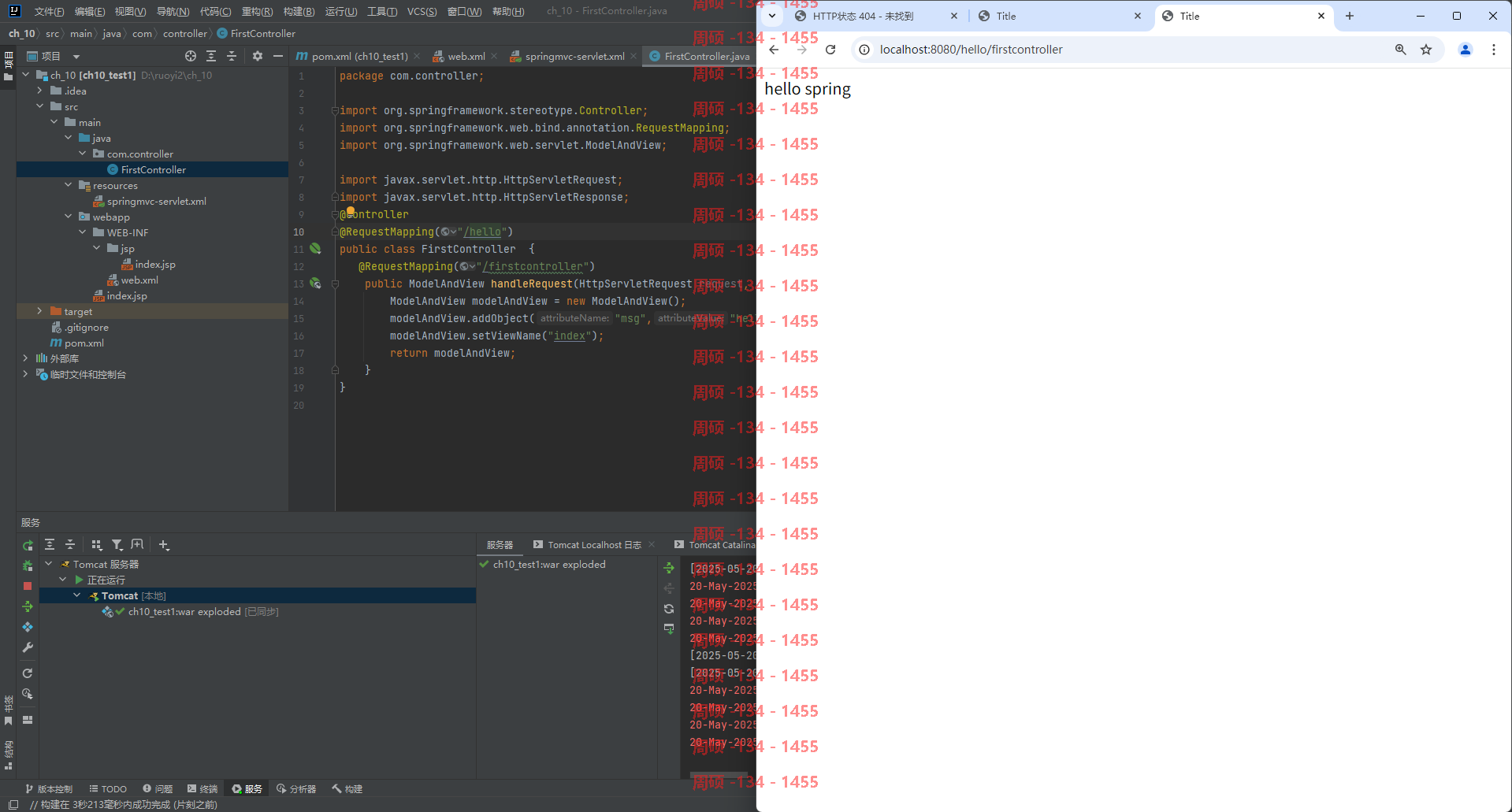Click the blue artifacts icon in Services sidebar

pyautogui.click(x=28, y=627)
